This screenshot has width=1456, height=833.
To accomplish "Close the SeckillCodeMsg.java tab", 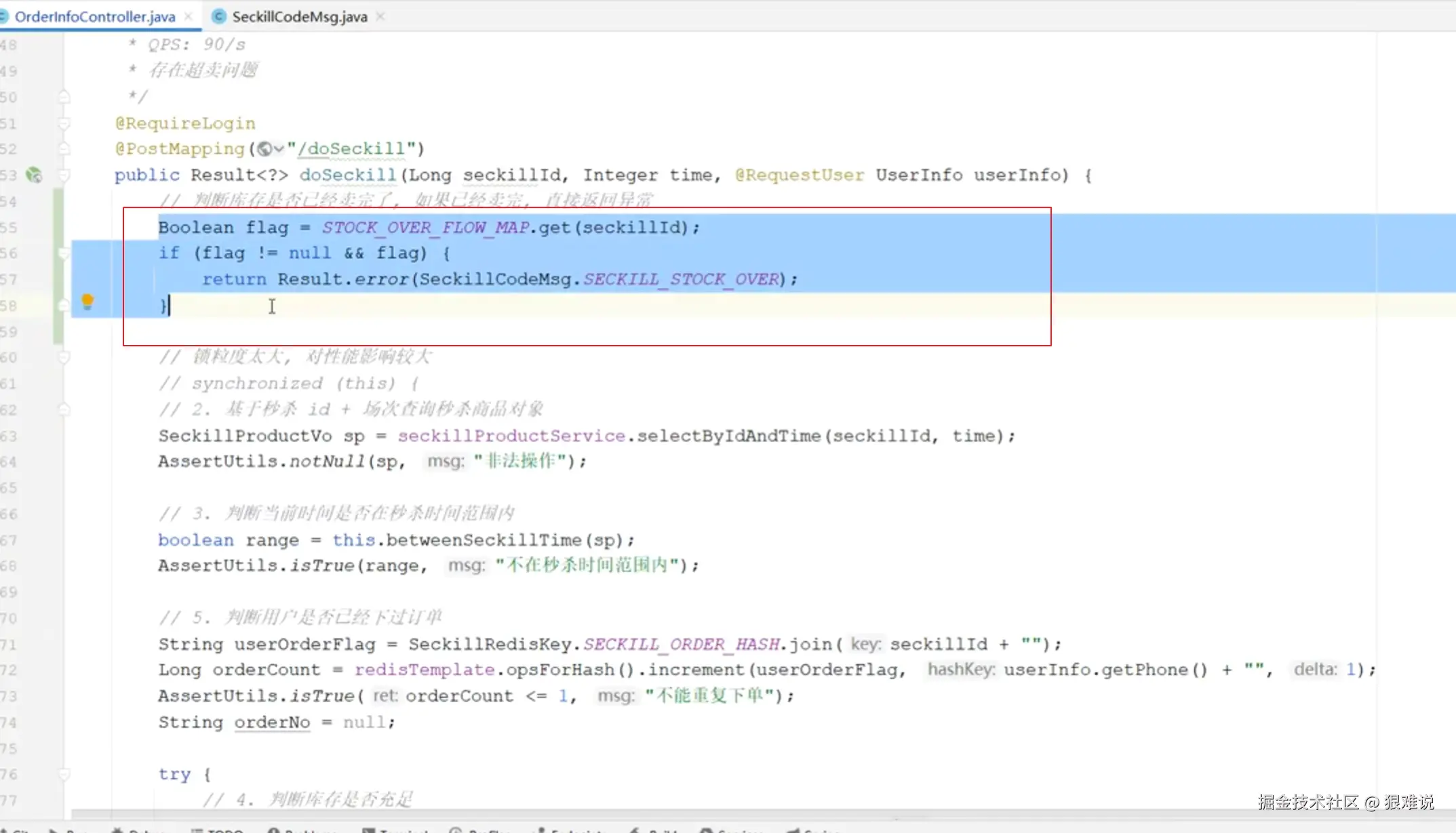I will 380,16.
